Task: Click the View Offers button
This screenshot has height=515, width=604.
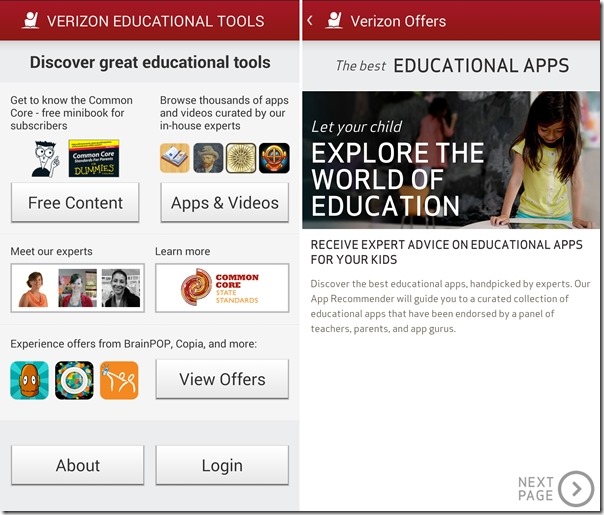Action: (x=222, y=379)
